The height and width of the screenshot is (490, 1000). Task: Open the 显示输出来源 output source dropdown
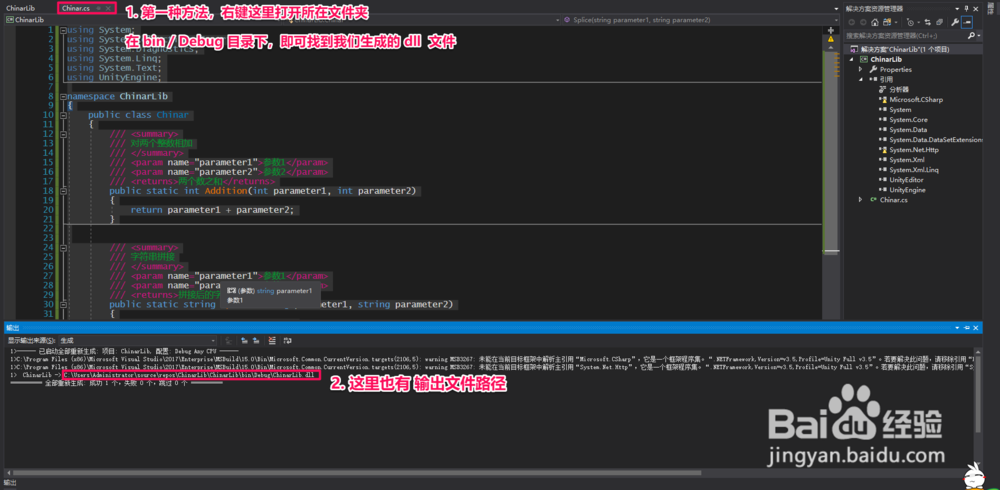click(137, 341)
